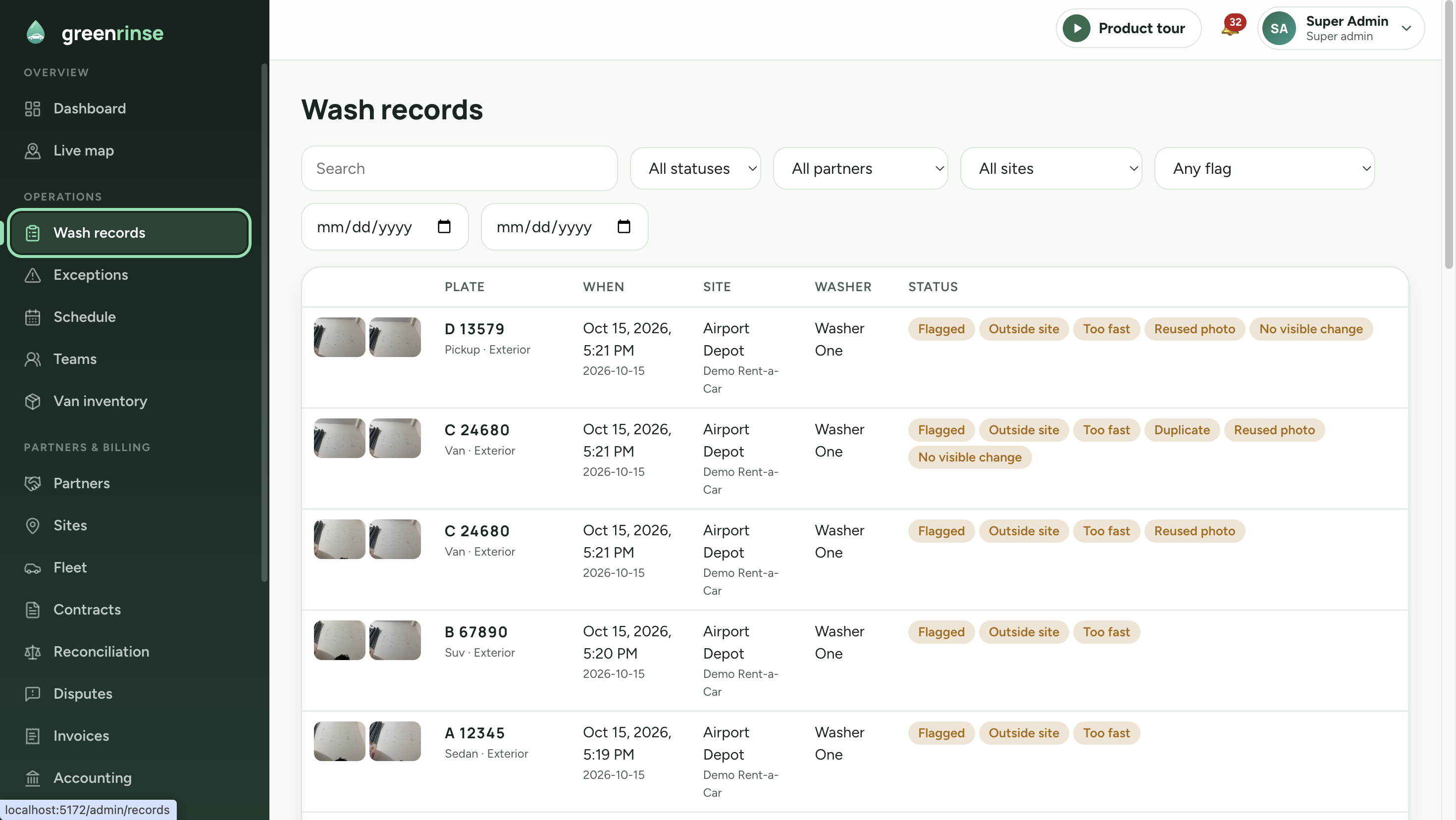This screenshot has height=820, width=1456.
Task: Open second photo thumbnail of B 67890
Action: (395, 640)
